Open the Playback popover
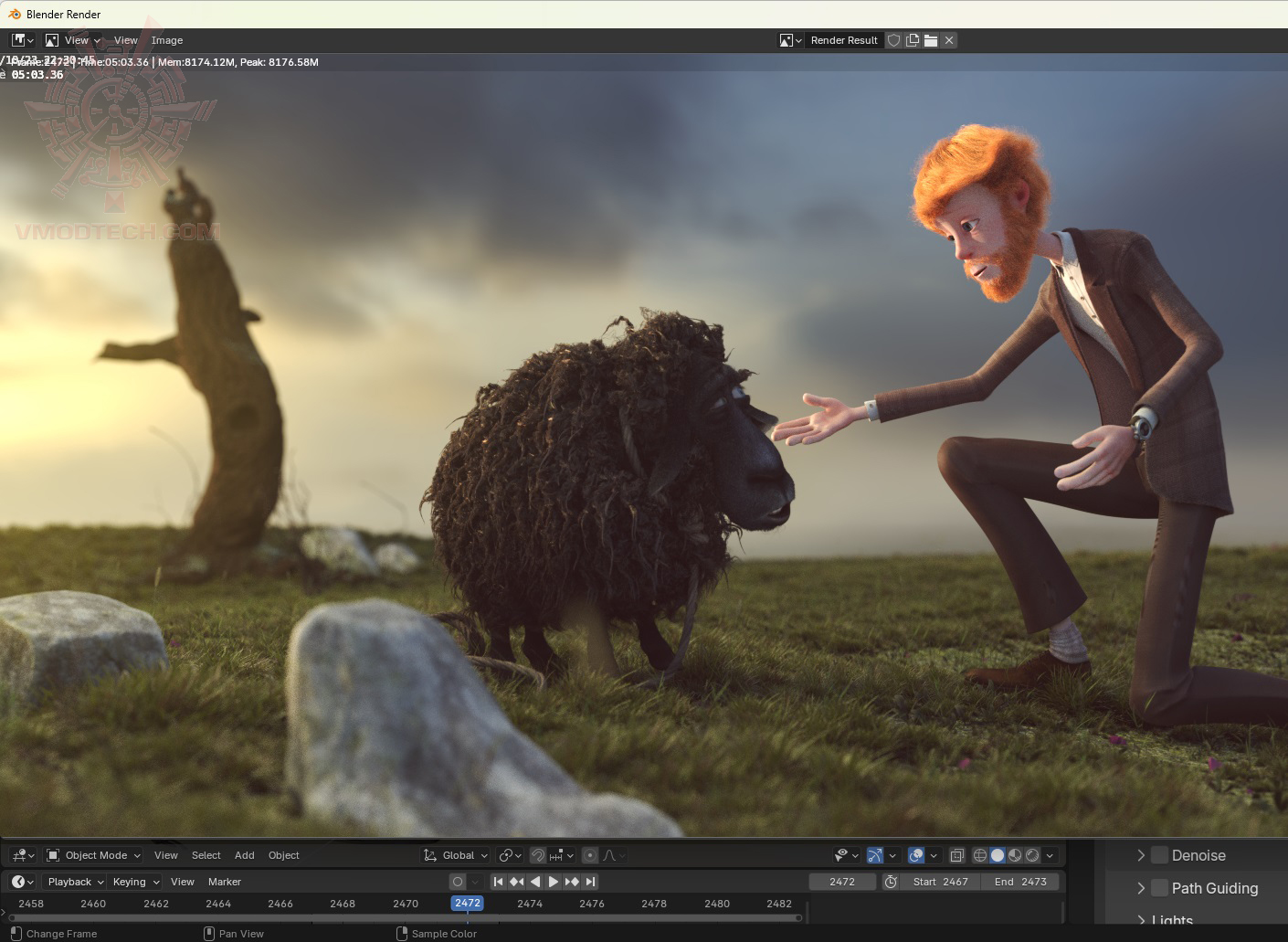Image resolution: width=1288 pixels, height=942 pixels. pyautogui.click(x=75, y=882)
